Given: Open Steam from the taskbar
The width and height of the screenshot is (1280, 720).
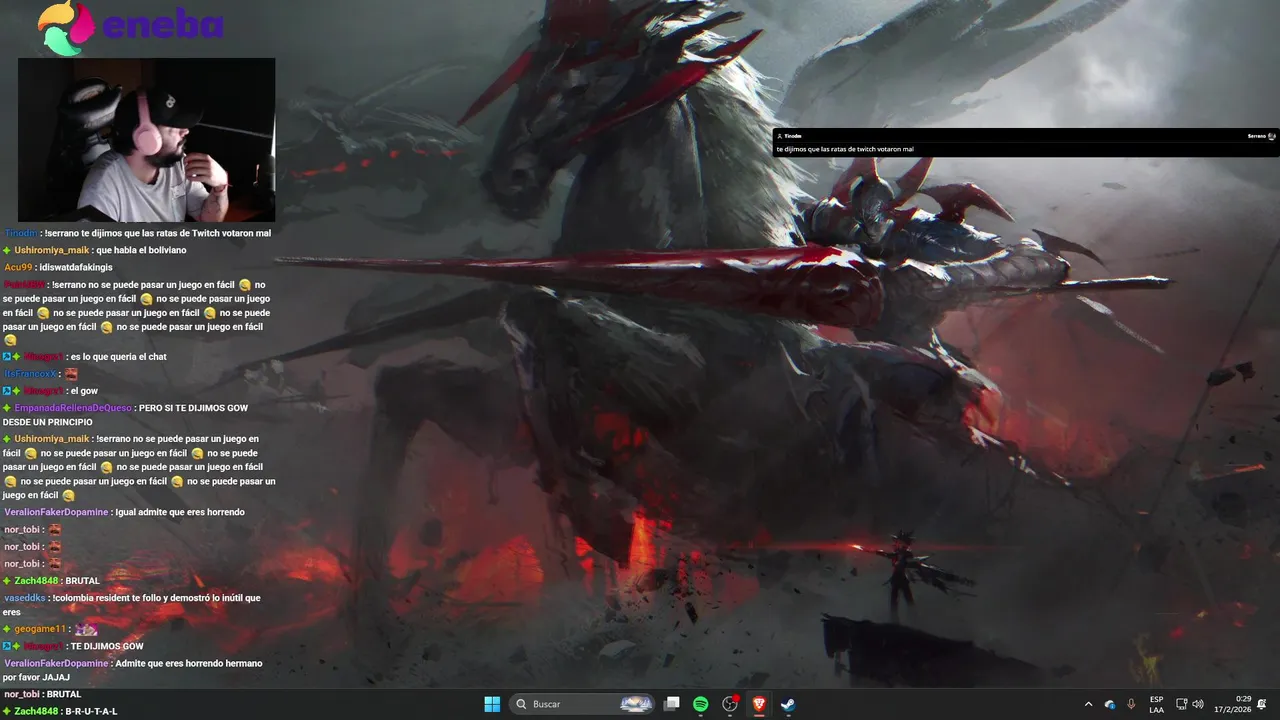Looking at the screenshot, I should 788,704.
